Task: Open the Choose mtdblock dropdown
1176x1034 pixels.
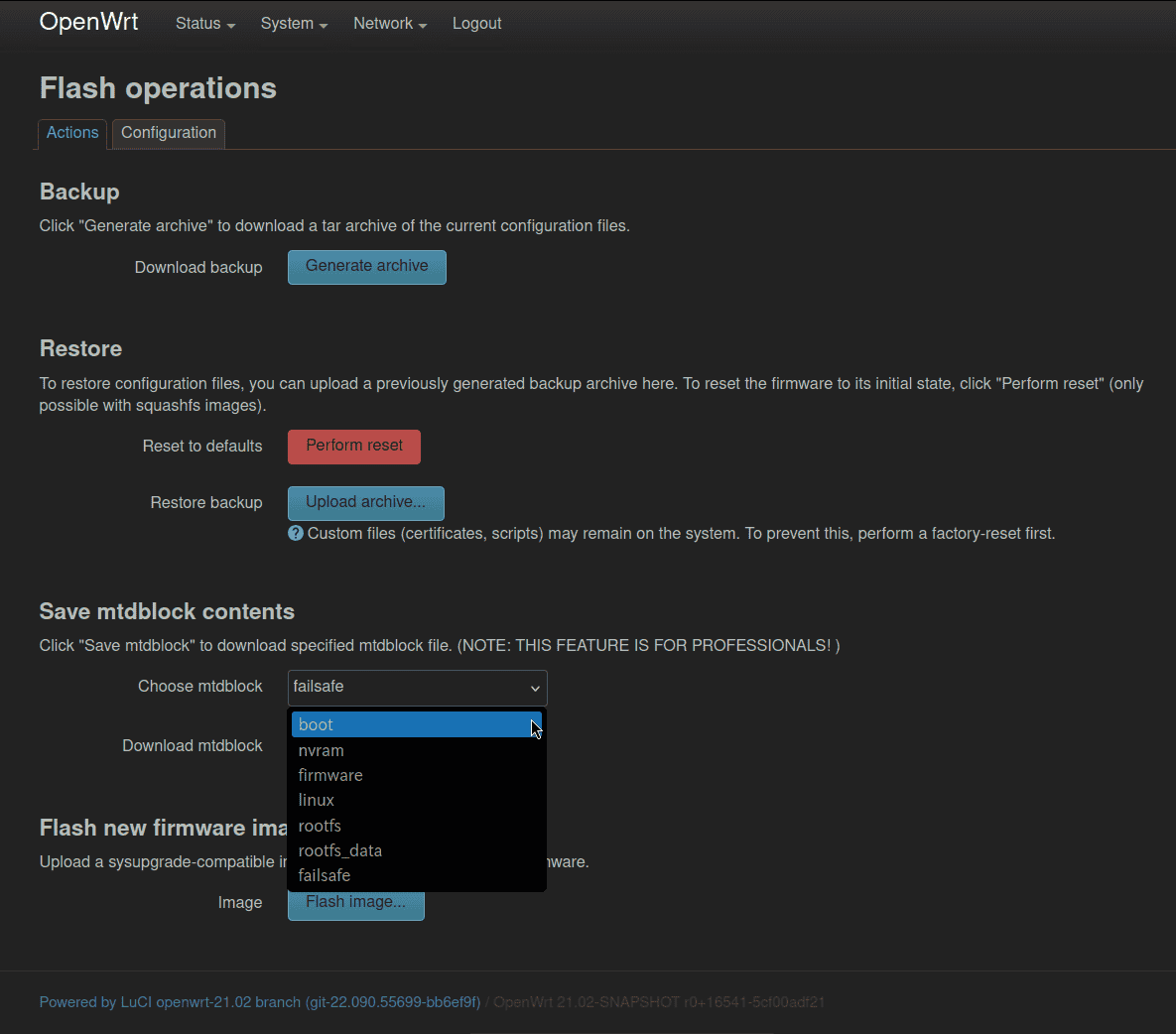Action: click(x=417, y=688)
